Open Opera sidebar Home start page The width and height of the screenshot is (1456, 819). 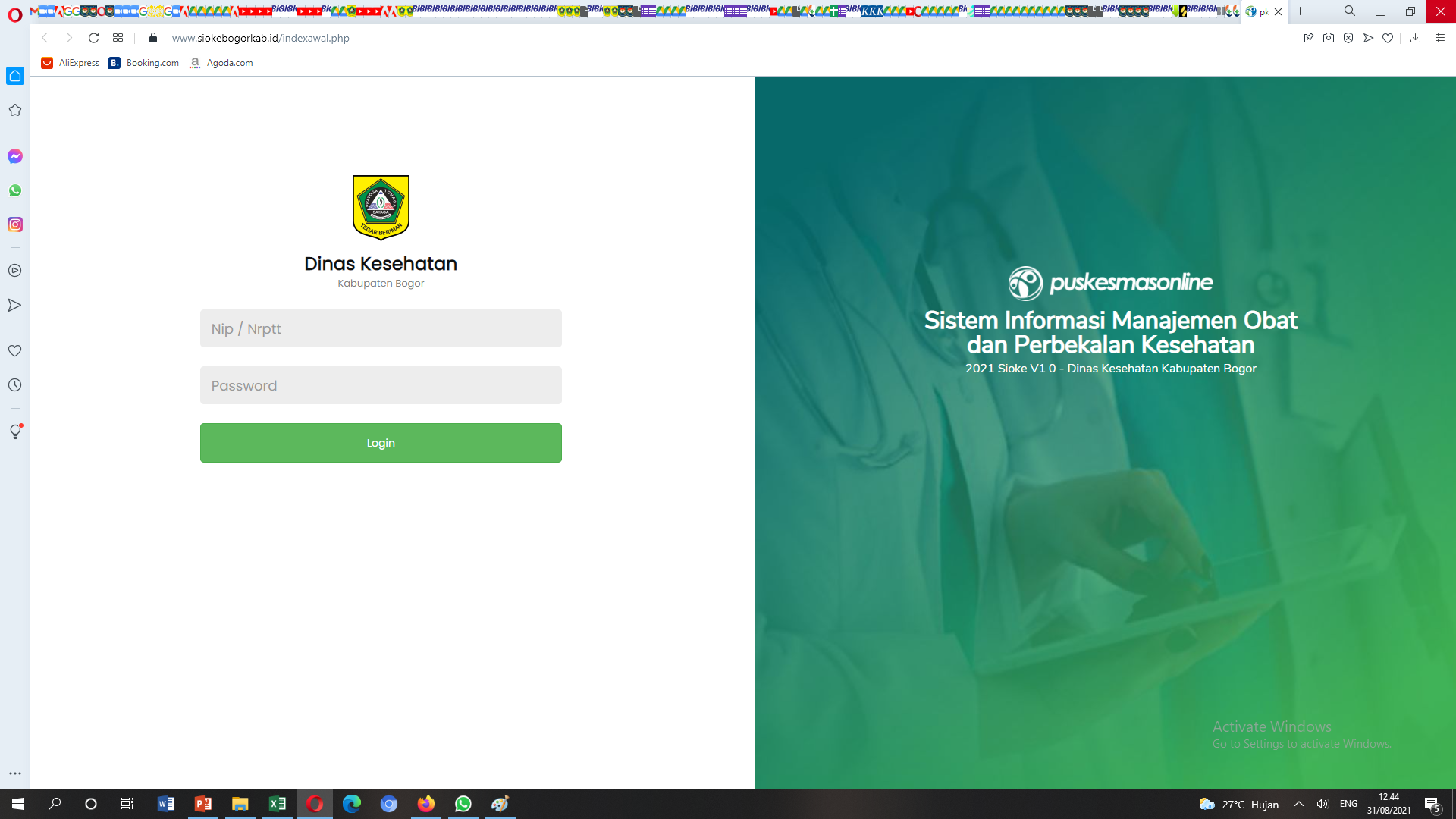point(15,76)
